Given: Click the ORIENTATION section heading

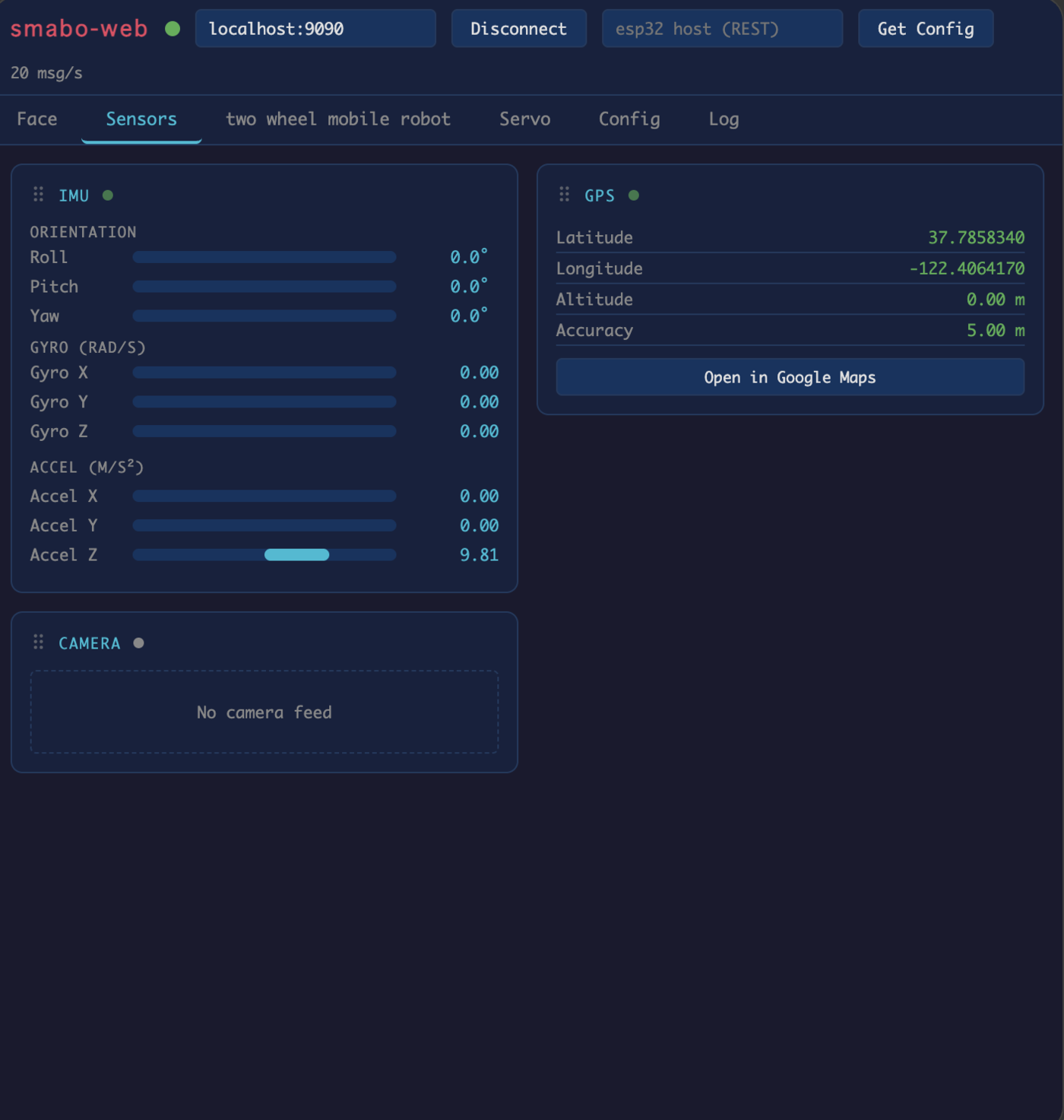Looking at the screenshot, I should click(83, 232).
